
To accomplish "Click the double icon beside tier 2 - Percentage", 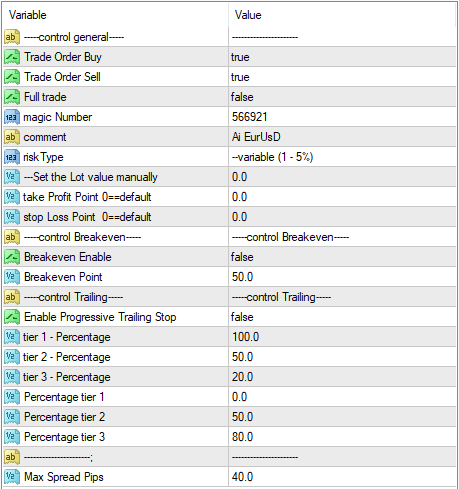I will (12, 357).
